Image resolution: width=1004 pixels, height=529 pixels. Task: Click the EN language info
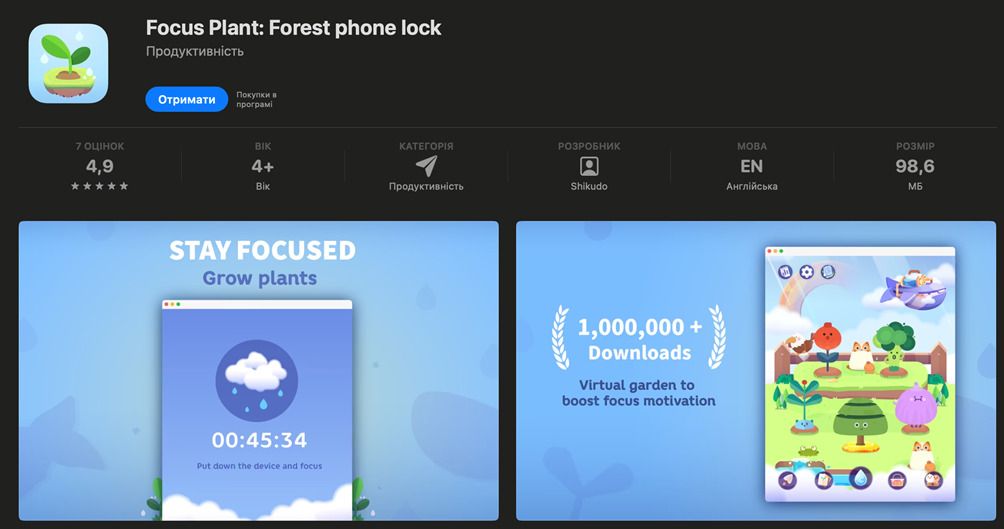point(752,166)
